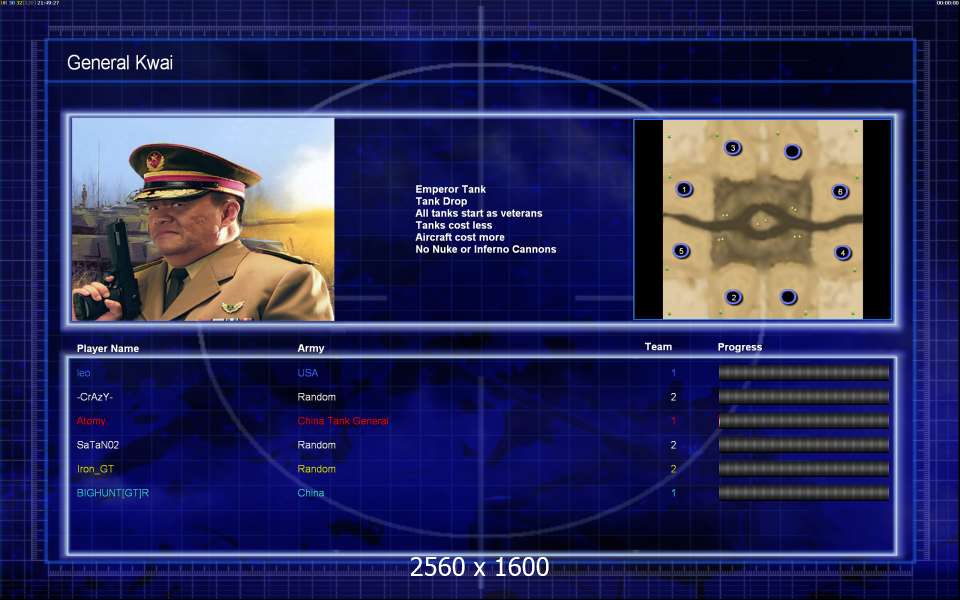Click the 'Random' army in Iron_GT row

[x=317, y=469]
